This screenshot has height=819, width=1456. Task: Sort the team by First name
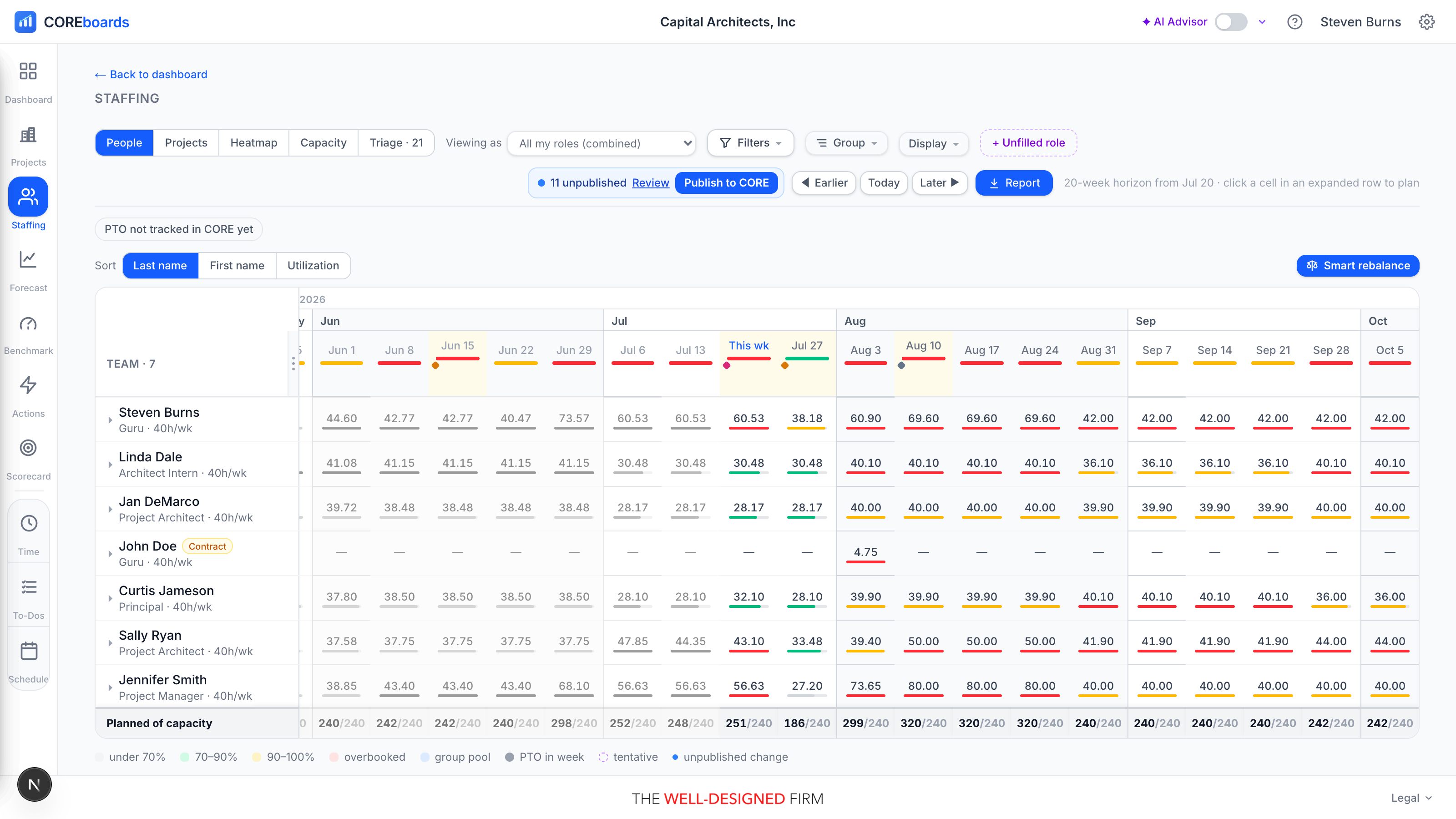[x=237, y=266]
